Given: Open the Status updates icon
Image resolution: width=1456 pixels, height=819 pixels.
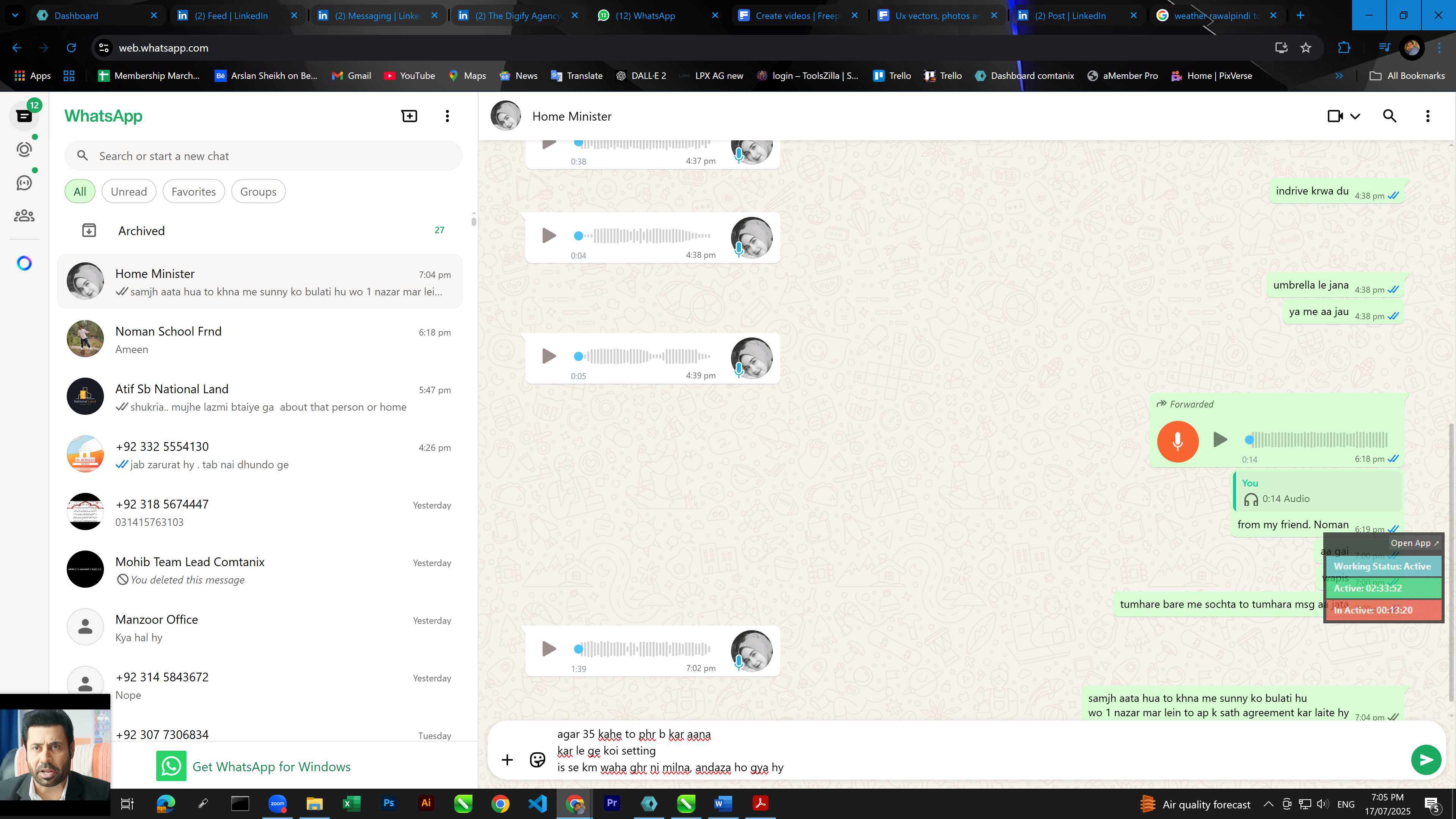Looking at the screenshot, I should [24, 149].
